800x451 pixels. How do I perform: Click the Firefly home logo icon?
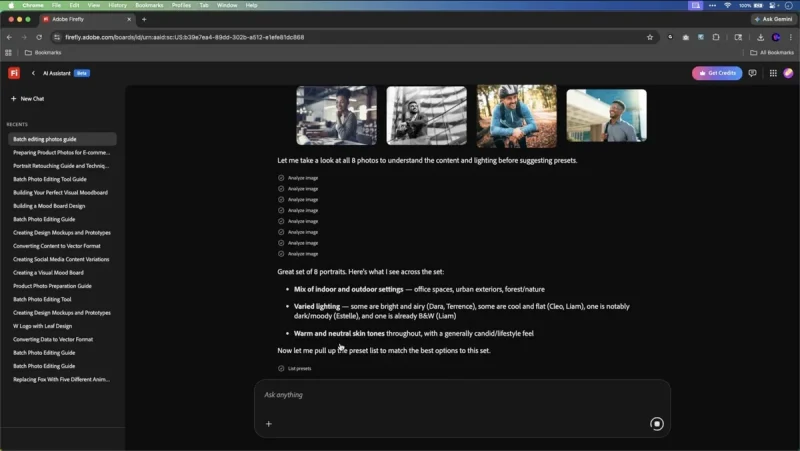14,73
